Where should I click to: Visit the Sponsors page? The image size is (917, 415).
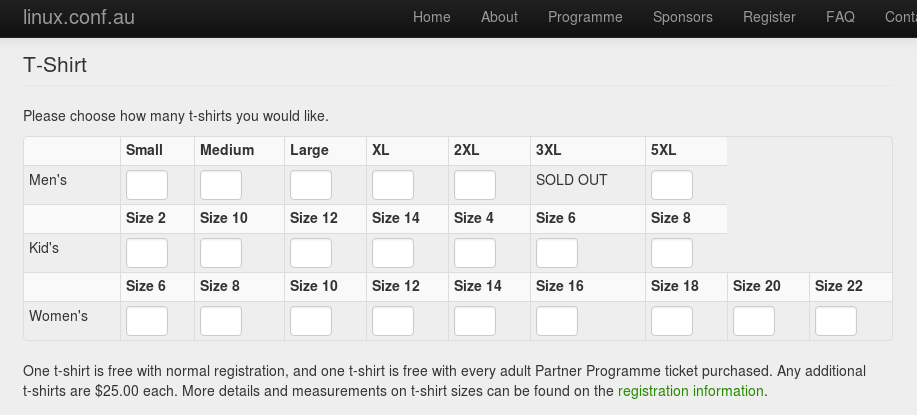682,17
